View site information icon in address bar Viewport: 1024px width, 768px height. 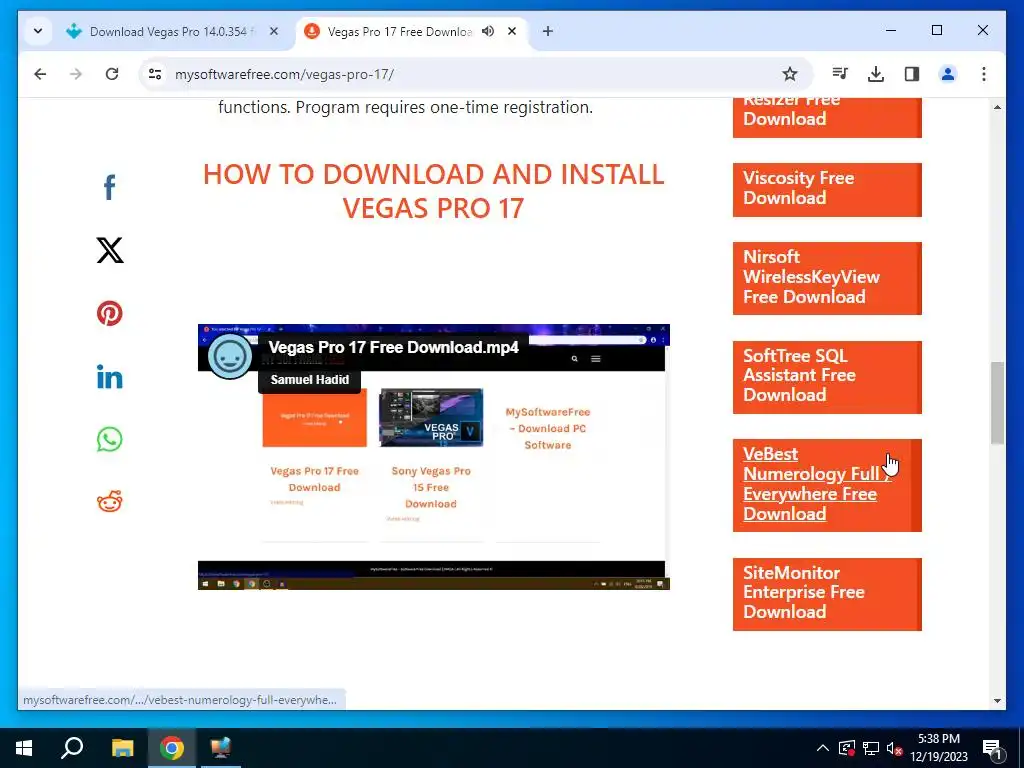(x=155, y=74)
